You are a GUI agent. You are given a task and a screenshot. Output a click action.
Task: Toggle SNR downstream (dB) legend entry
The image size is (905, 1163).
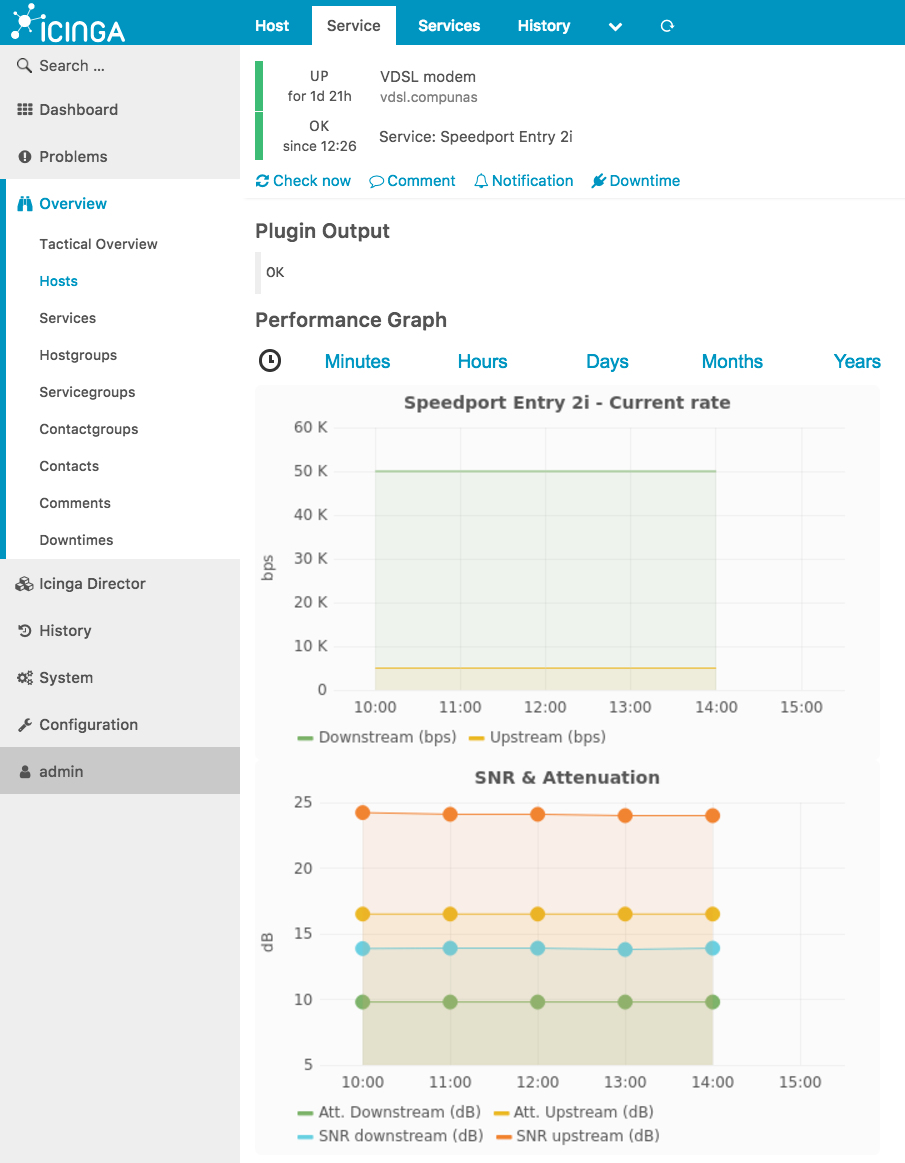(x=390, y=1136)
